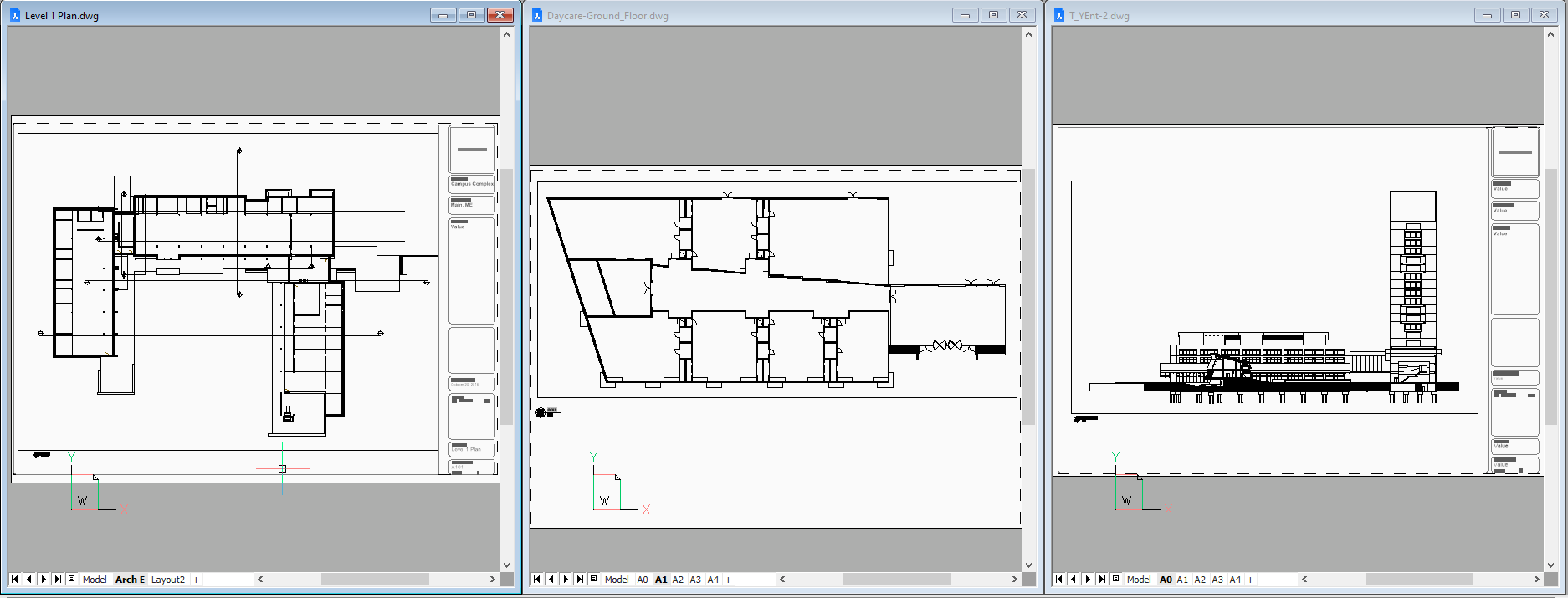Open the A0 layout tab in Daycare-Ground_Floor.dwg
The width and height of the screenshot is (1568, 598).
tap(643, 580)
